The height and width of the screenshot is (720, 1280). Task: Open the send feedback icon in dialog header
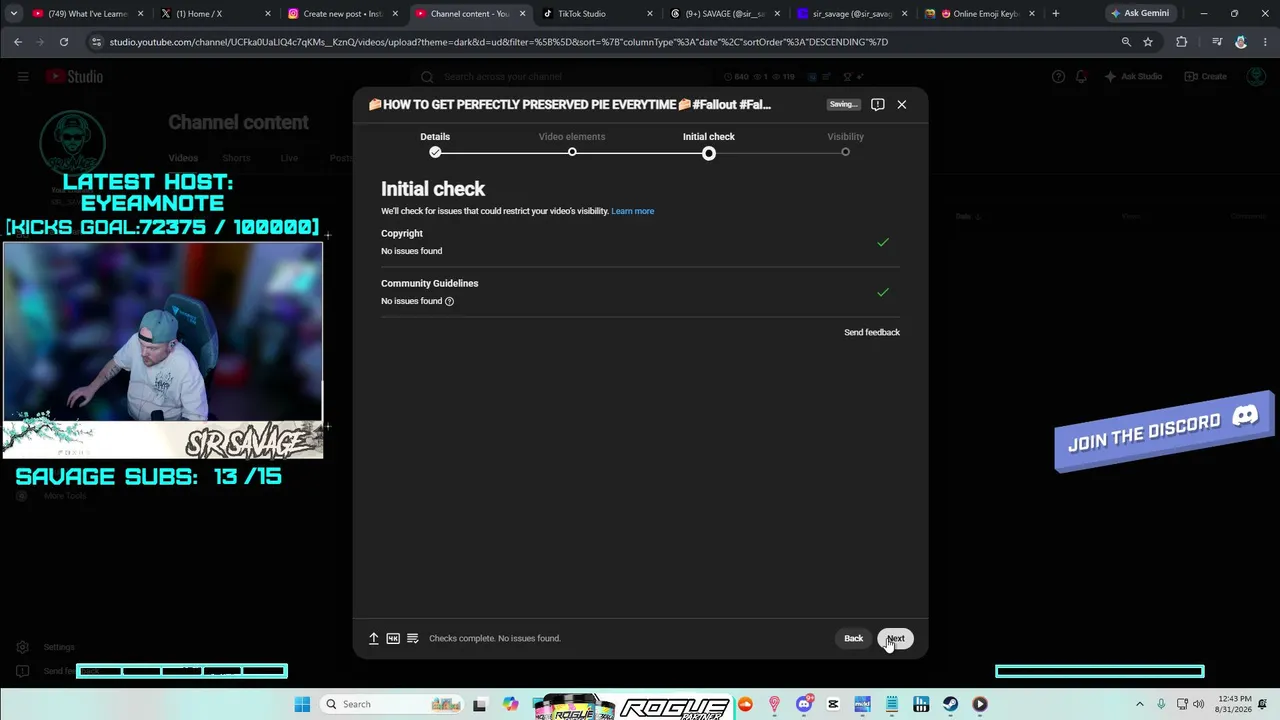coord(877,104)
